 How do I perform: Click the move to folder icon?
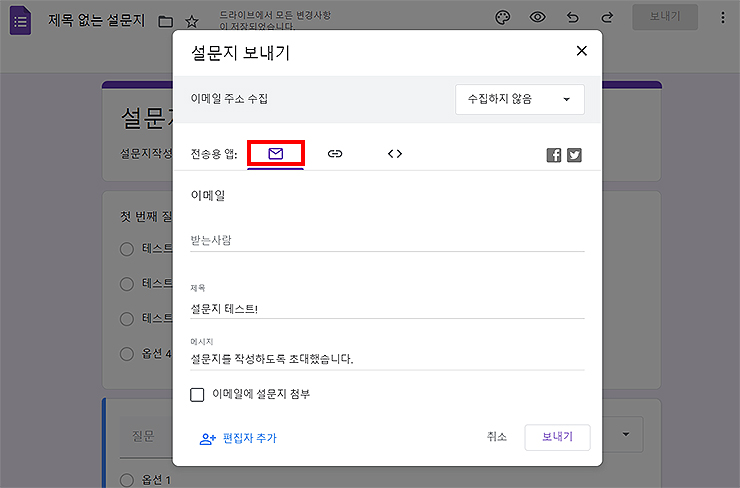tap(166, 21)
